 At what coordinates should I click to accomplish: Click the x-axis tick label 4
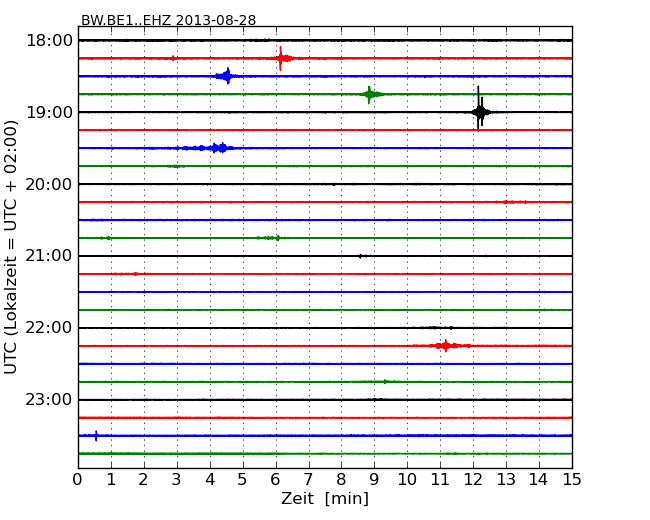coord(210,480)
